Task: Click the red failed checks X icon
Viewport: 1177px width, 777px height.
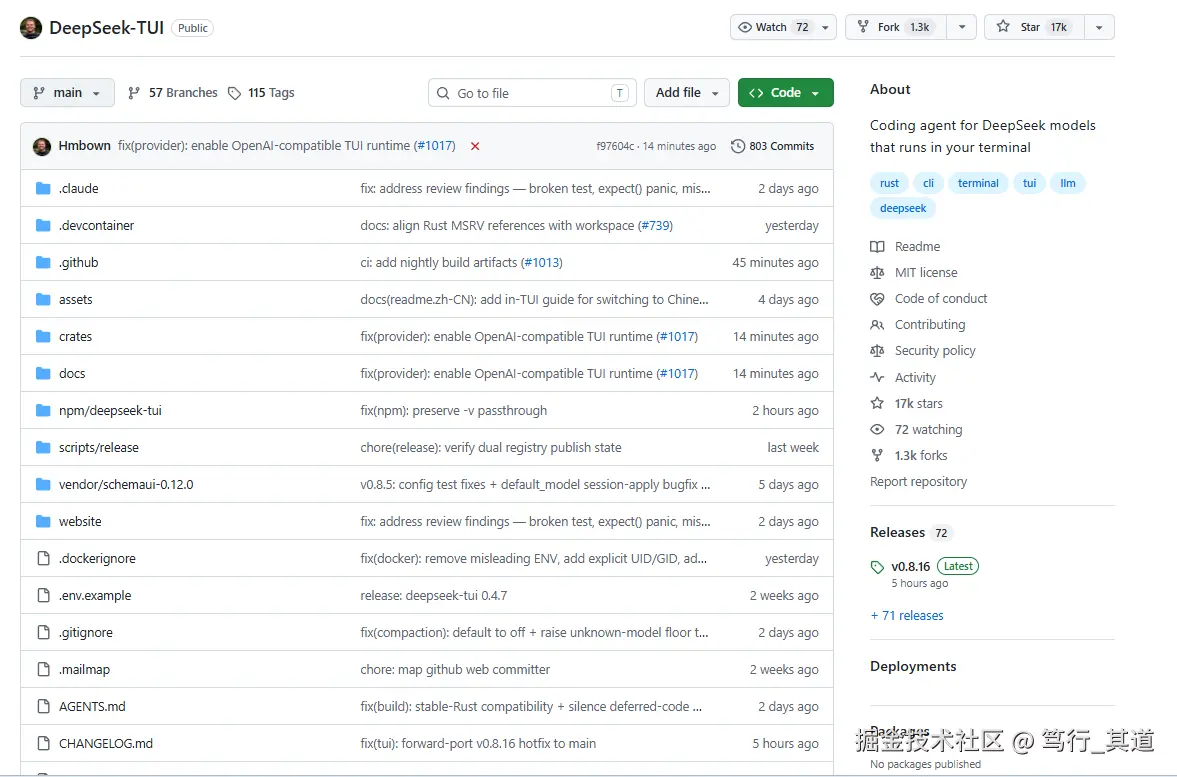Action: 475,146
